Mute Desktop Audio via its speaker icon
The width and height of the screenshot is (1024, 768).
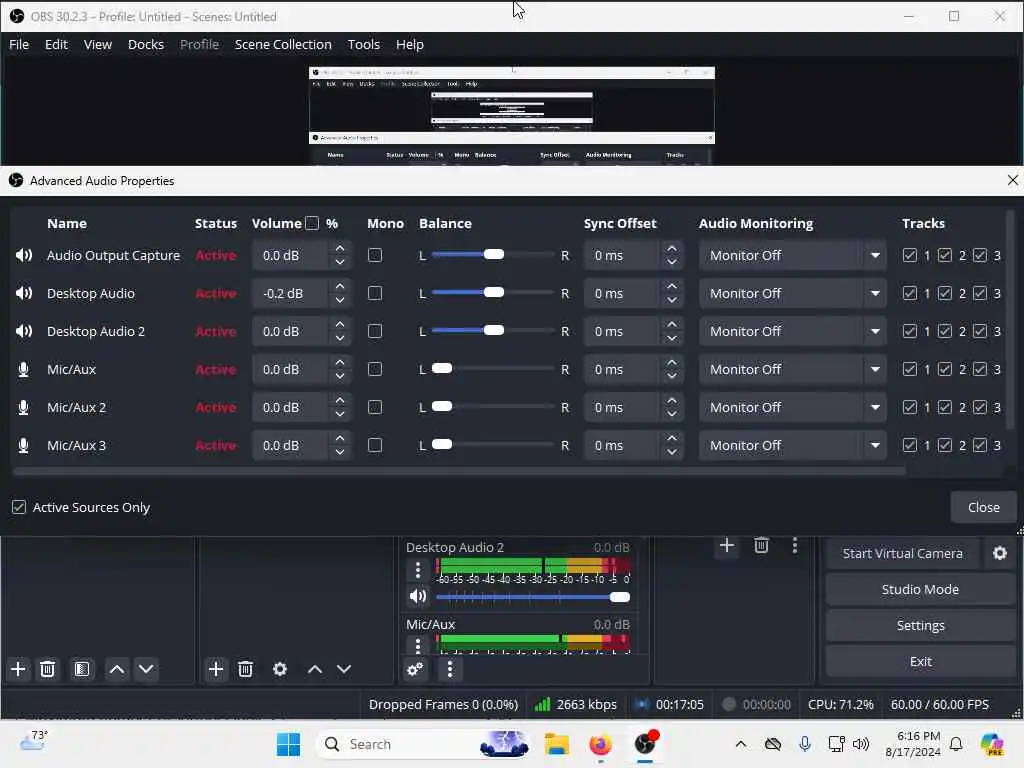24,293
